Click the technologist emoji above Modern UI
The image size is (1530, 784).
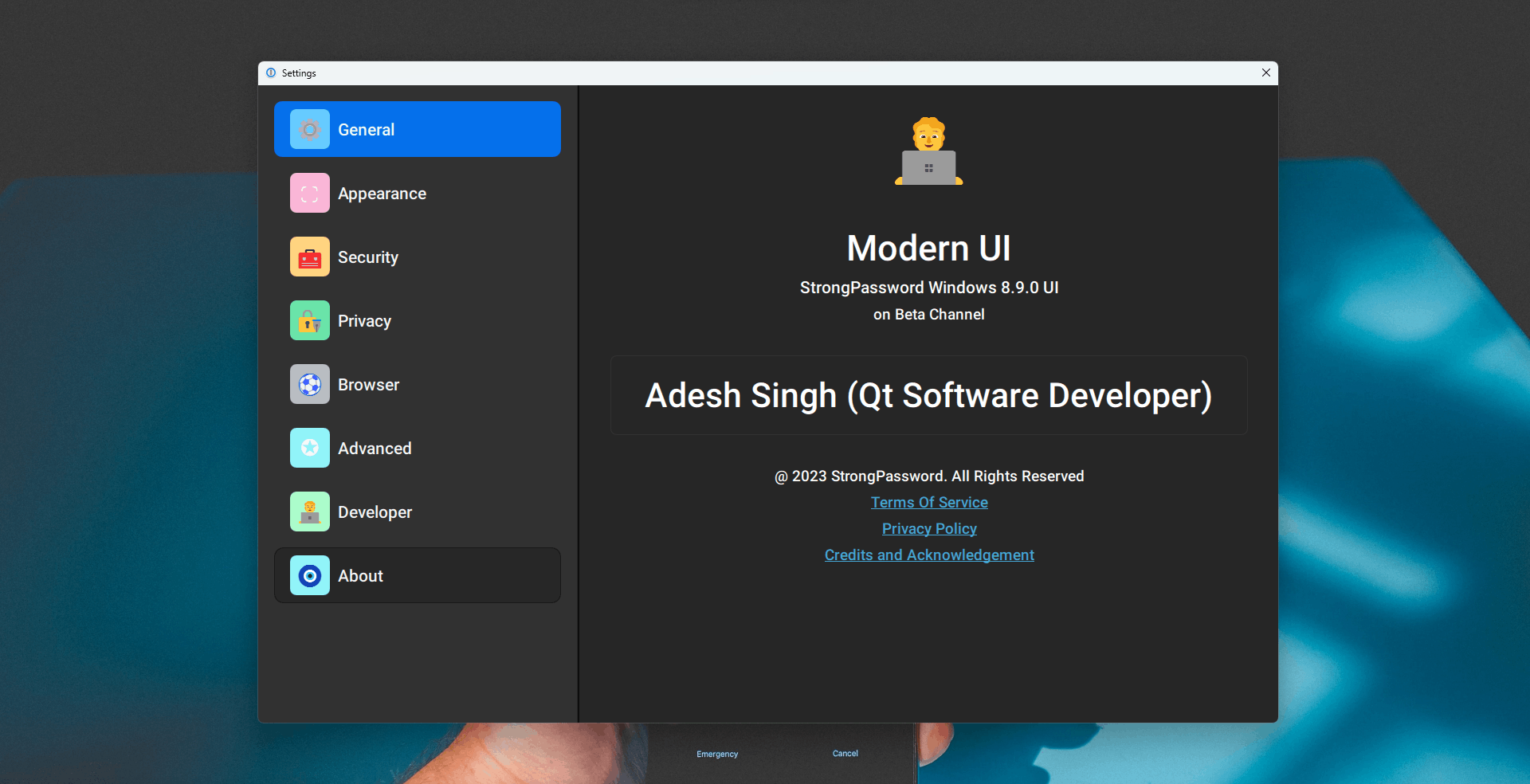929,151
